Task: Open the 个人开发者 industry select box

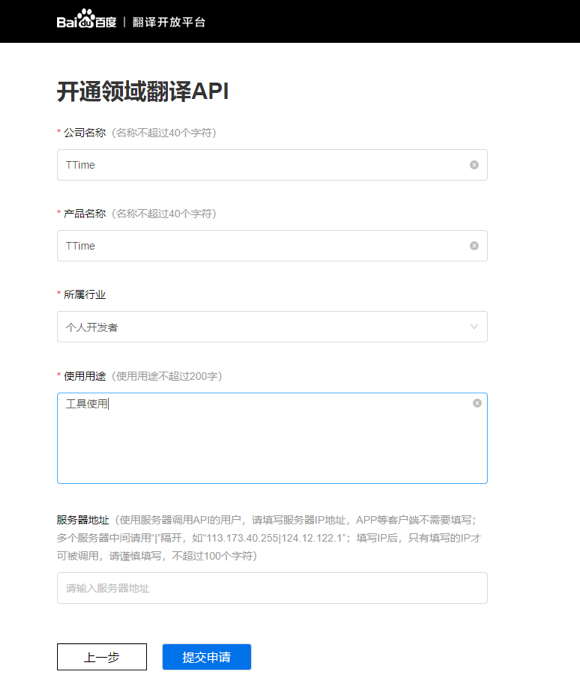Action: pos(272,327)
